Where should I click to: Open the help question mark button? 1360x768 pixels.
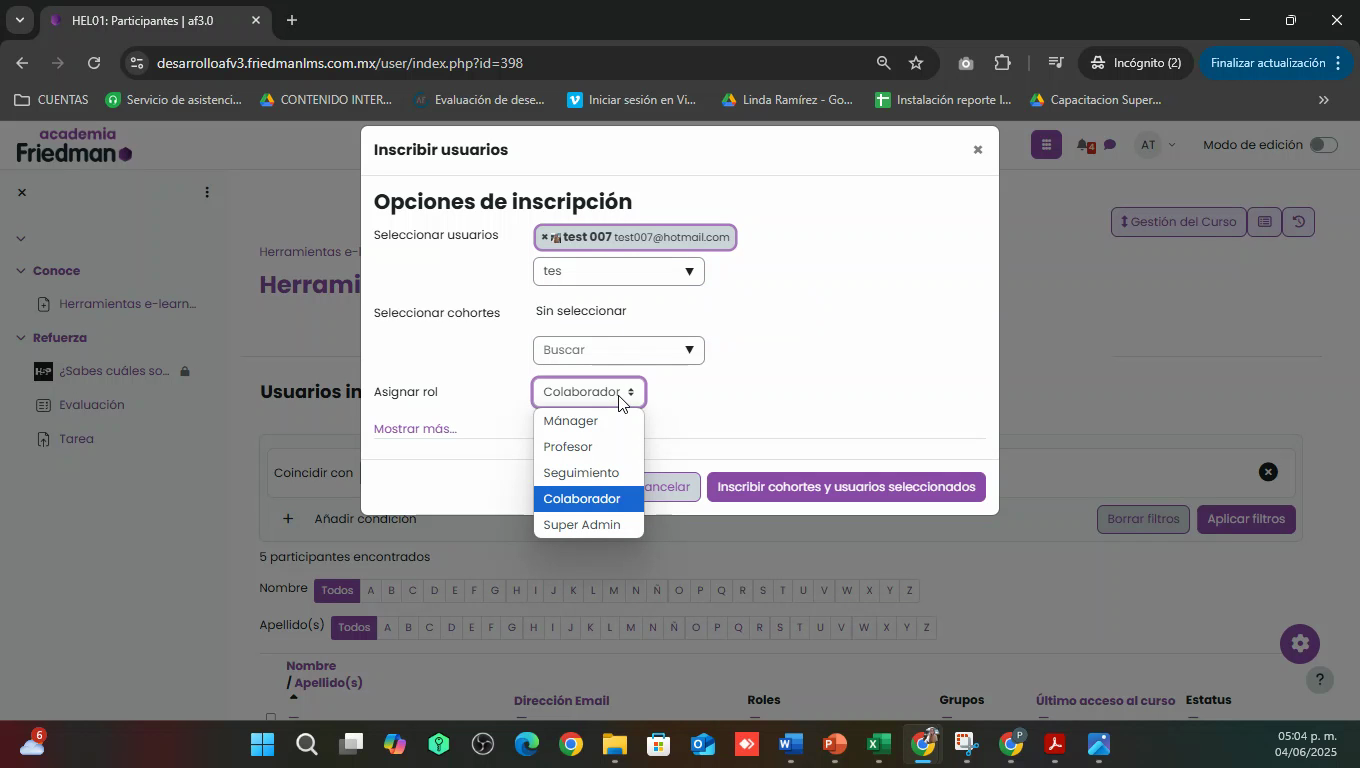pyautogui.click(x=1320, y=681)
